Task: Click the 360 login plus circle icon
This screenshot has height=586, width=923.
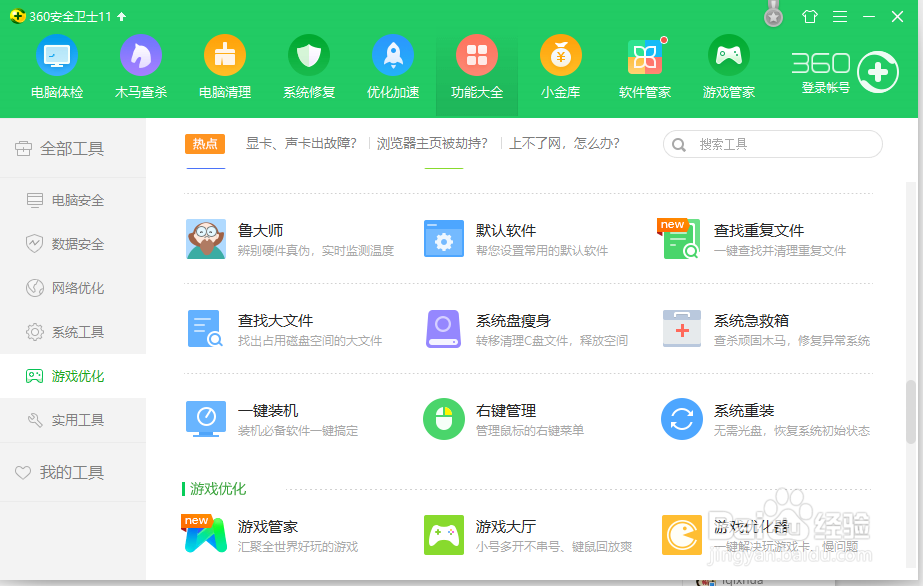Action: click(878, 72)
